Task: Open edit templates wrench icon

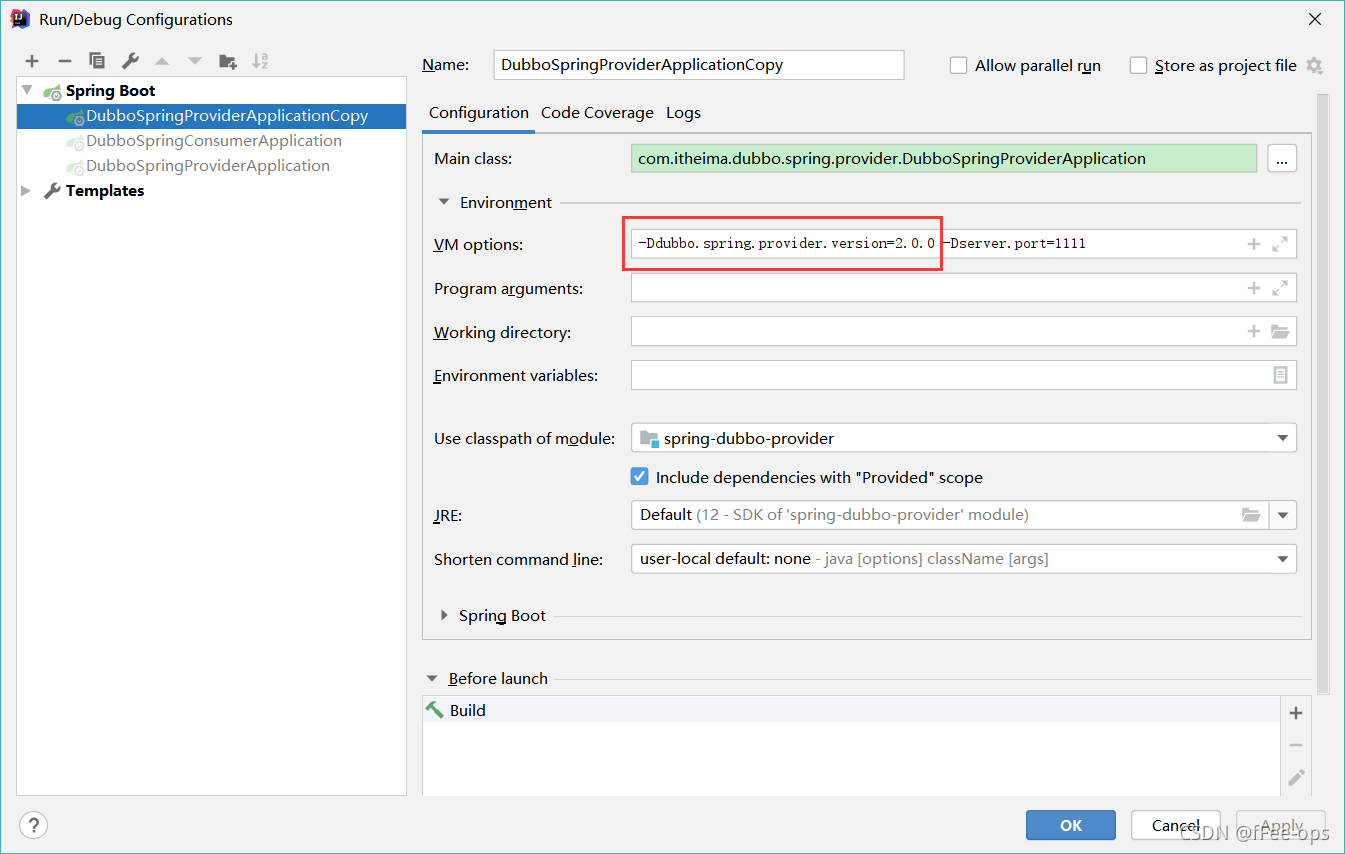Action: click(130, 61)
